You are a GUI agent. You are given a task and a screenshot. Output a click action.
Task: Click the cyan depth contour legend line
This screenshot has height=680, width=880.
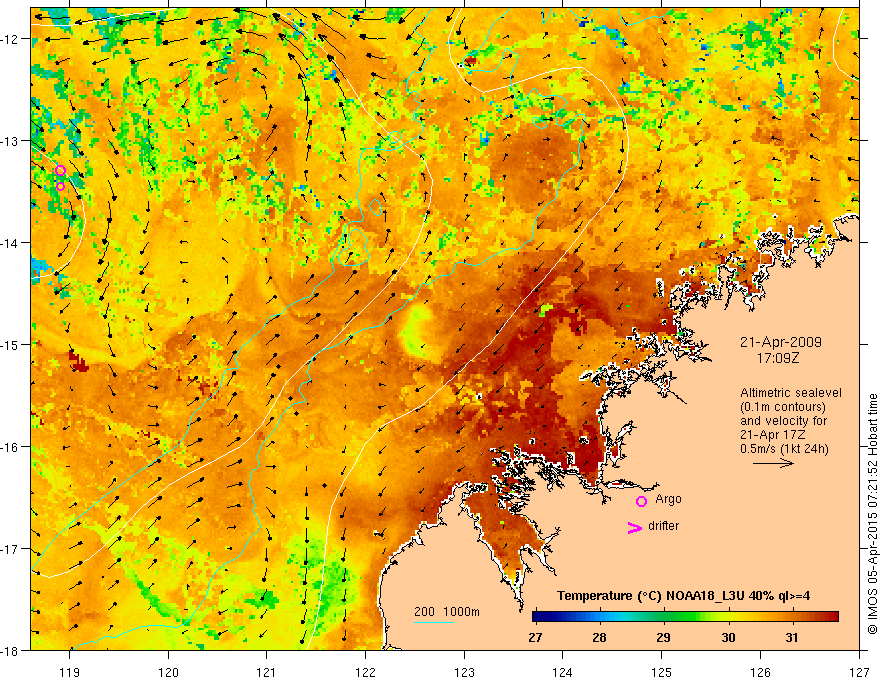coord(434,622)
